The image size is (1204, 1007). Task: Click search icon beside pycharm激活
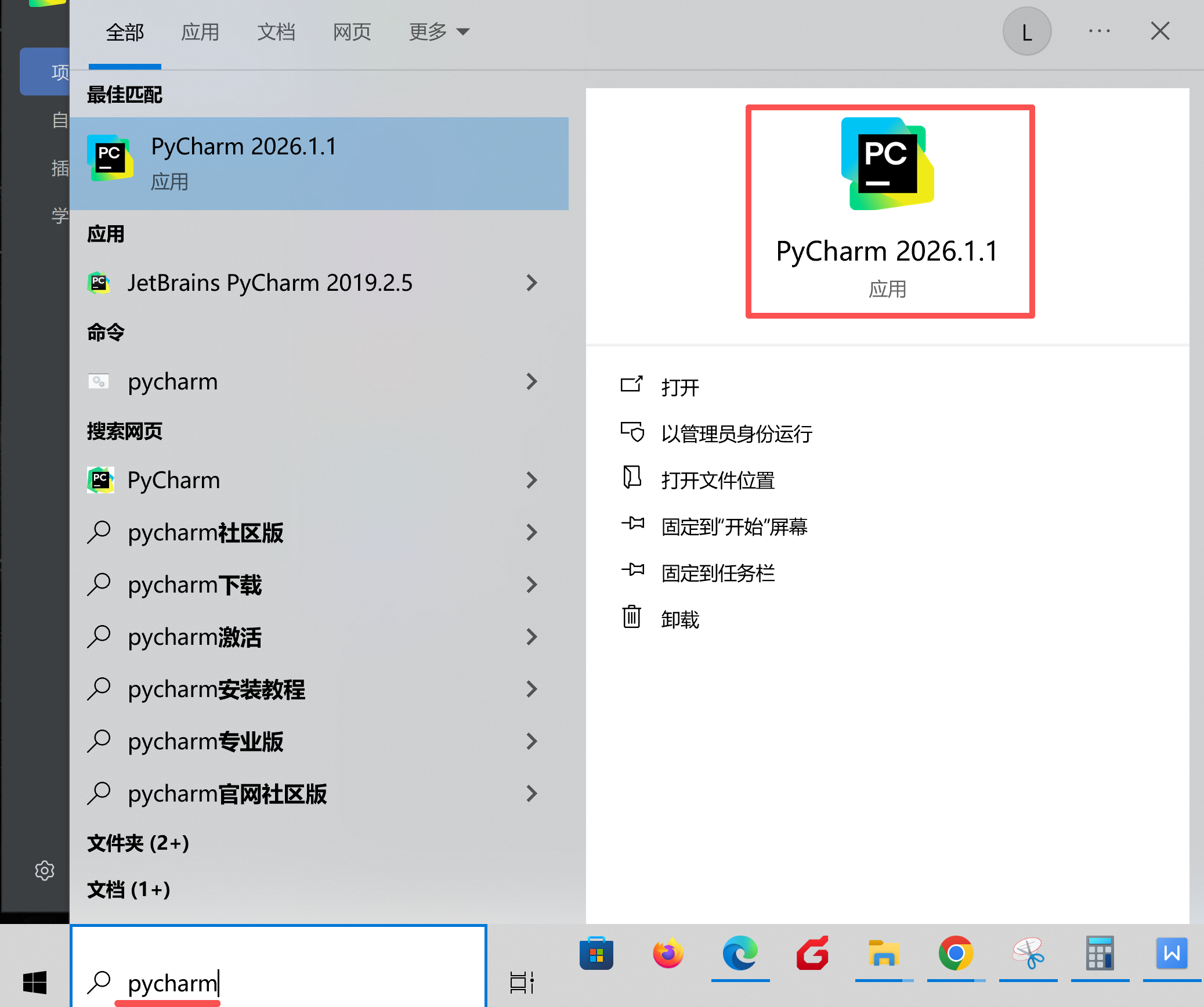(x=99, y=637)
